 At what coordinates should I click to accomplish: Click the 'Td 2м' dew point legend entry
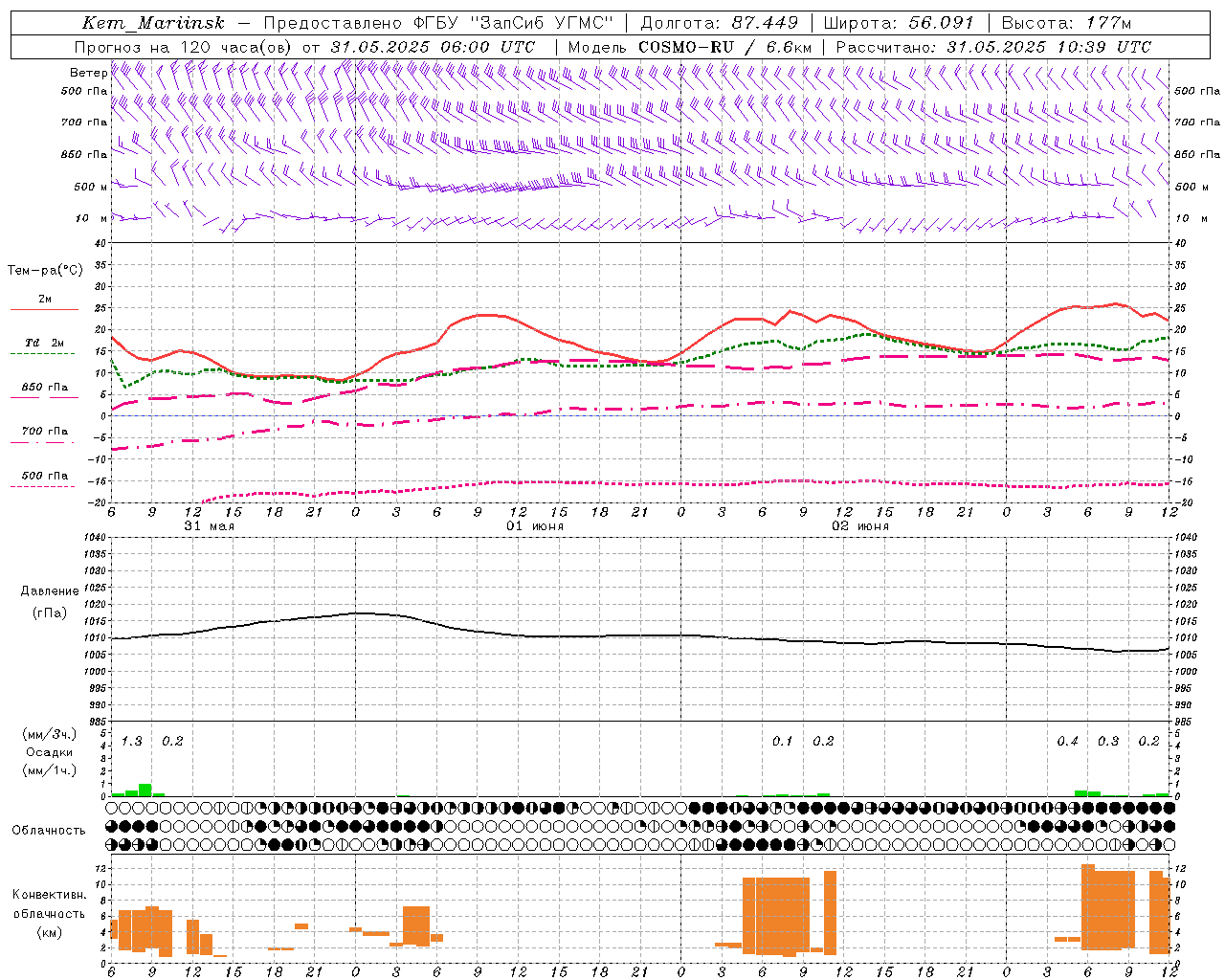click(44, 343)
